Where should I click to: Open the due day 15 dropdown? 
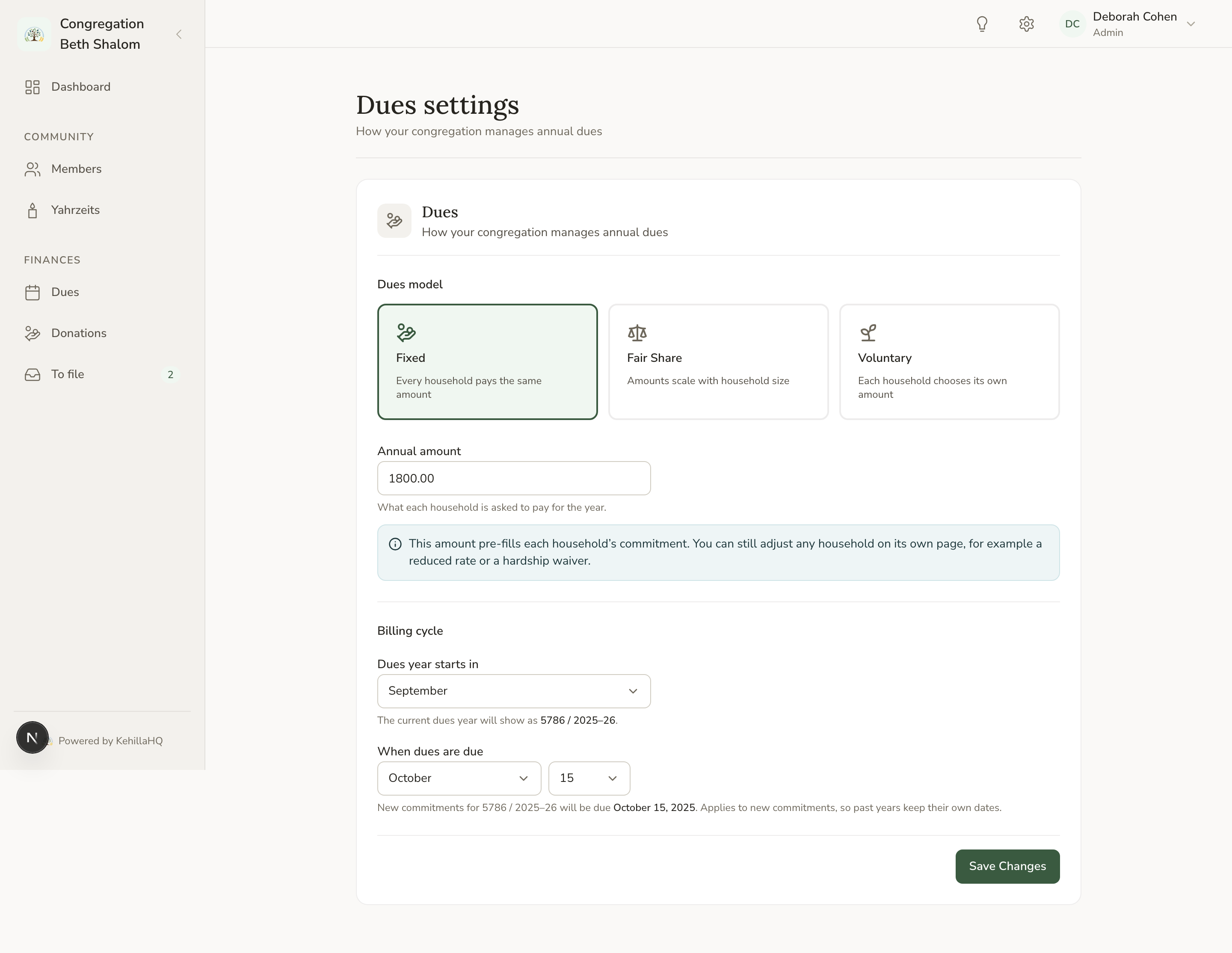[x=589, y=778]
